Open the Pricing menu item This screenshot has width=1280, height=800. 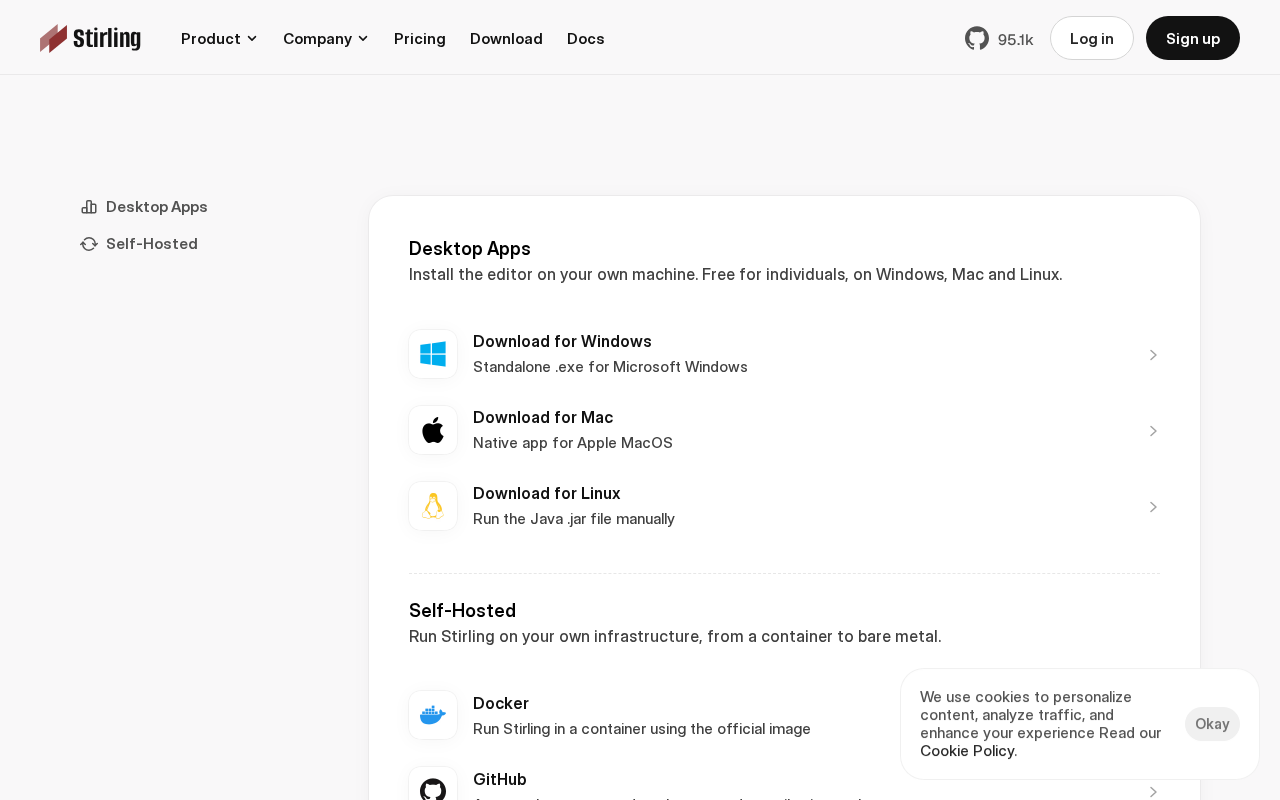tap(420, 38)
